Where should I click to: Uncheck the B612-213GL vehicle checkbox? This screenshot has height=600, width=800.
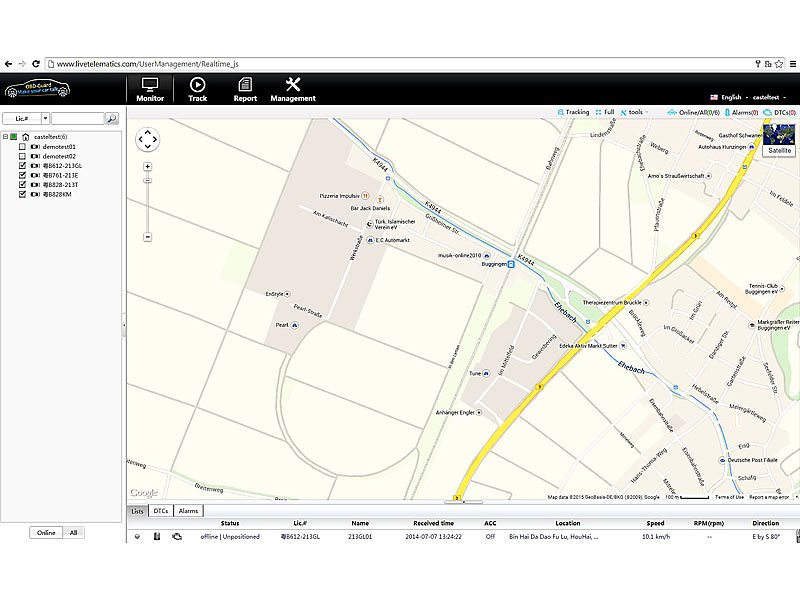point(22,166)
